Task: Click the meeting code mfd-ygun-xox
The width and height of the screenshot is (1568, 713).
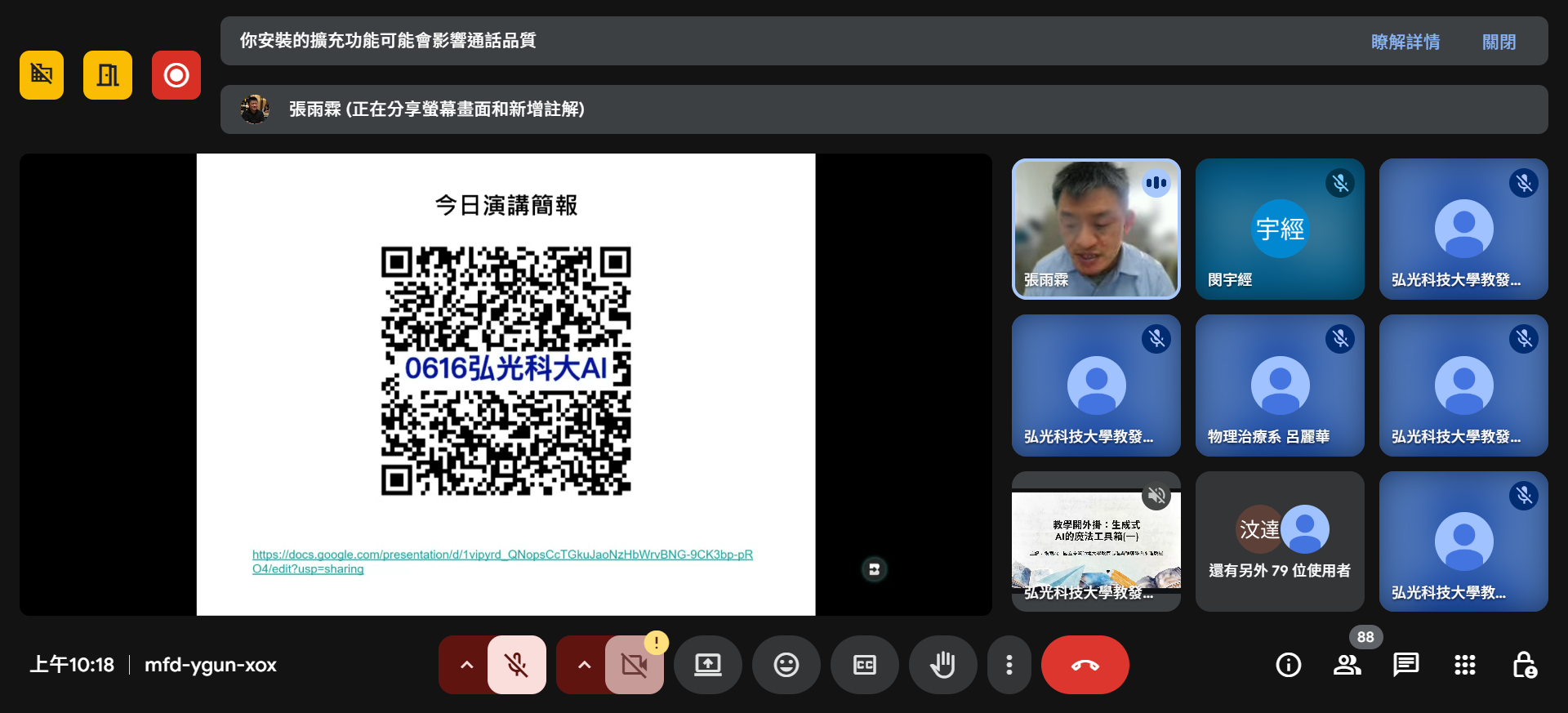Action: (x=211, y=665)
